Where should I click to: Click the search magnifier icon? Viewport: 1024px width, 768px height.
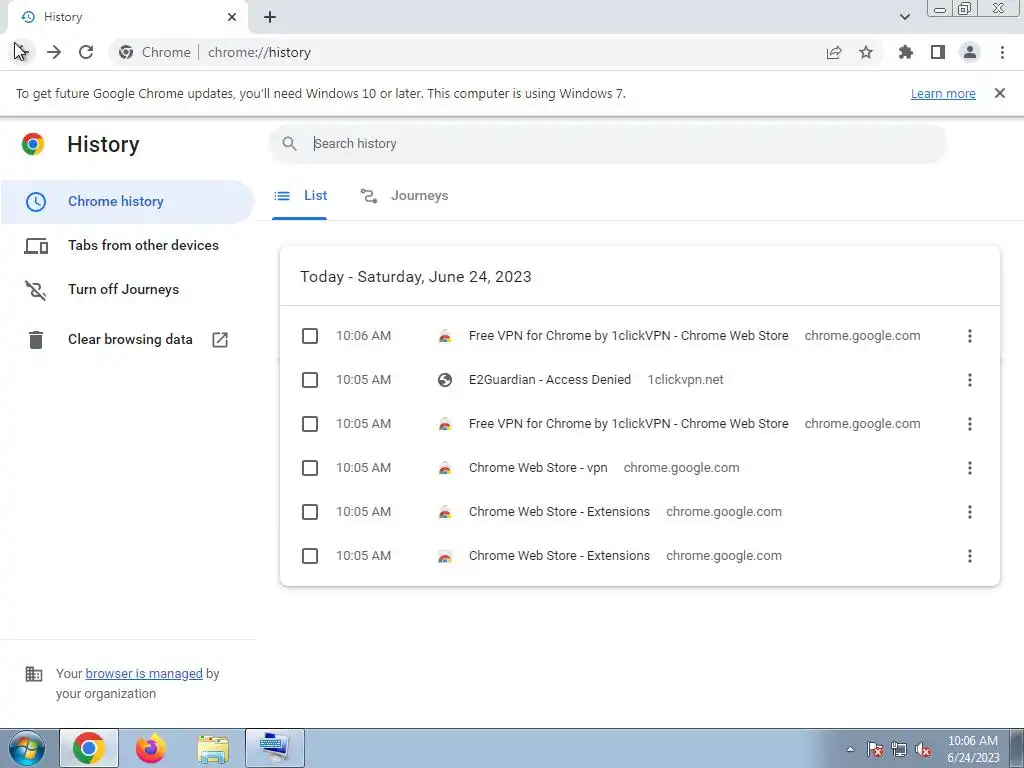tap(289, 144)
